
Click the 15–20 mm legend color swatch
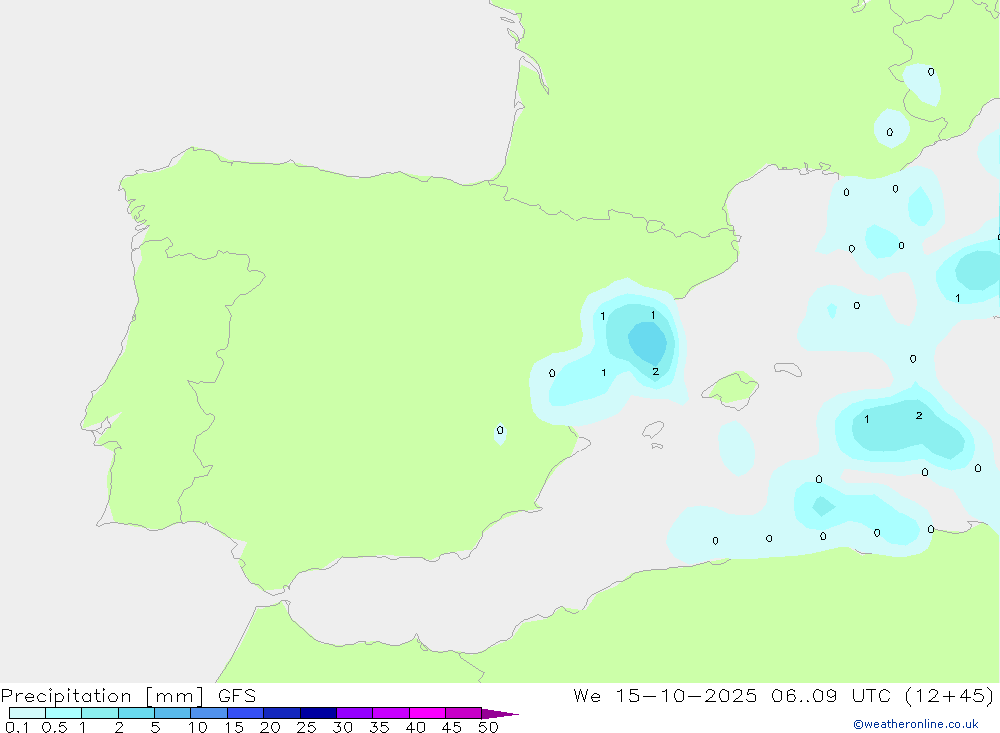coord(245,713)
